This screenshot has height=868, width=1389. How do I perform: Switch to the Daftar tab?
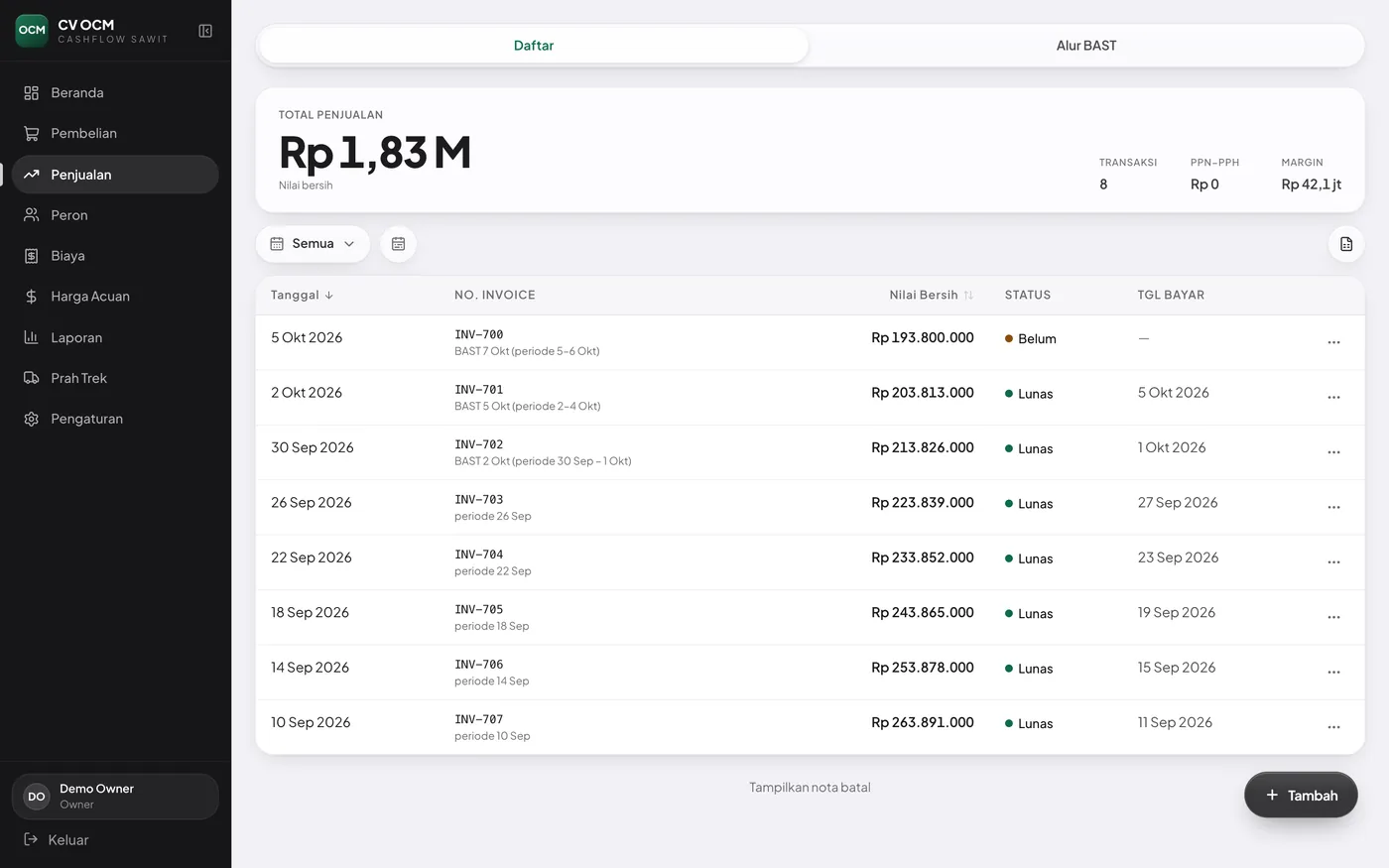click(x=534, y=46)
